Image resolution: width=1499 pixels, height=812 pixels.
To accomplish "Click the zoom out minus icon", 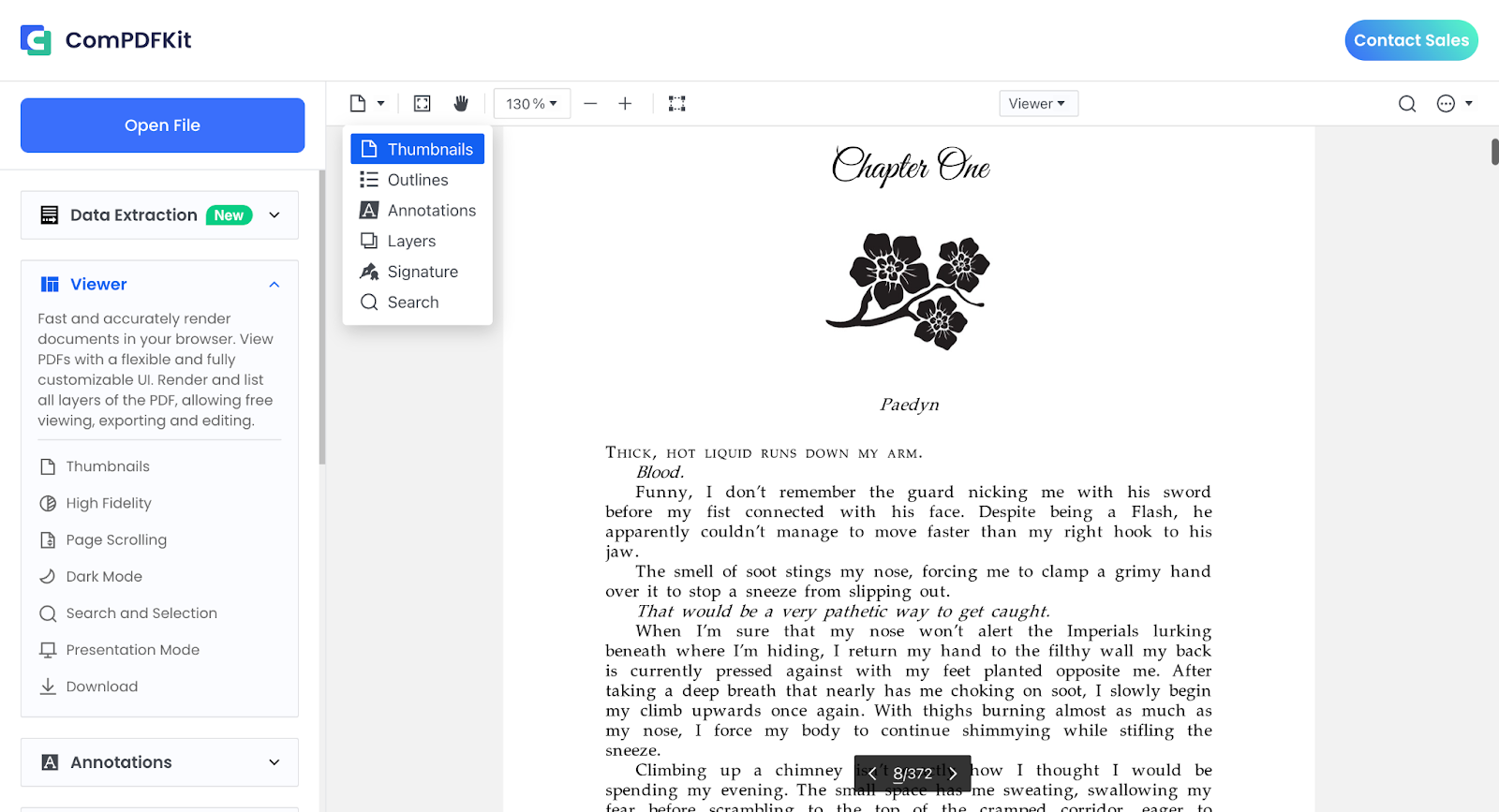I will [x=590, y=104].
